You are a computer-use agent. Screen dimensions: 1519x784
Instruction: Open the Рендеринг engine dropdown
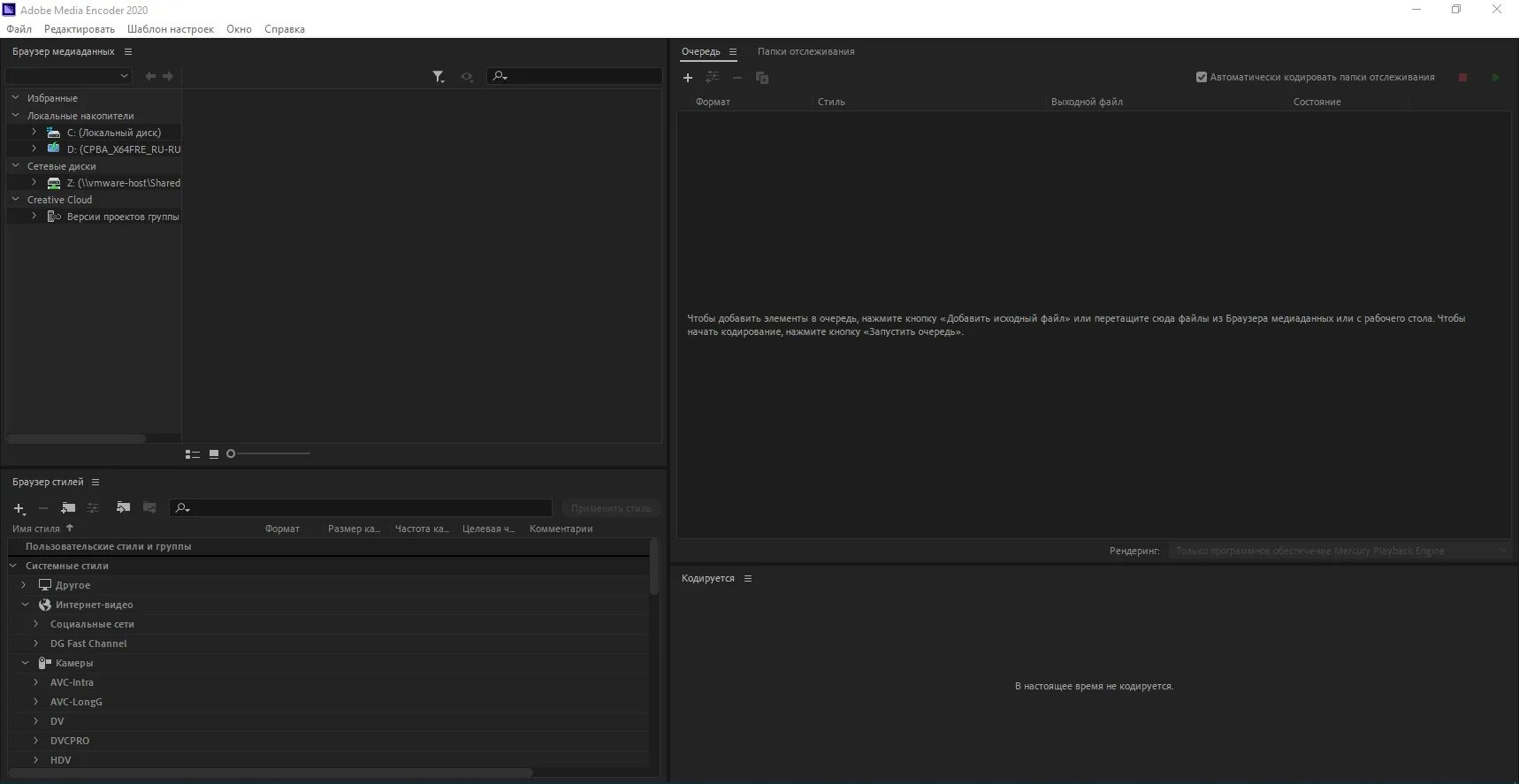pyautogui.click(x=1339, y=551)
